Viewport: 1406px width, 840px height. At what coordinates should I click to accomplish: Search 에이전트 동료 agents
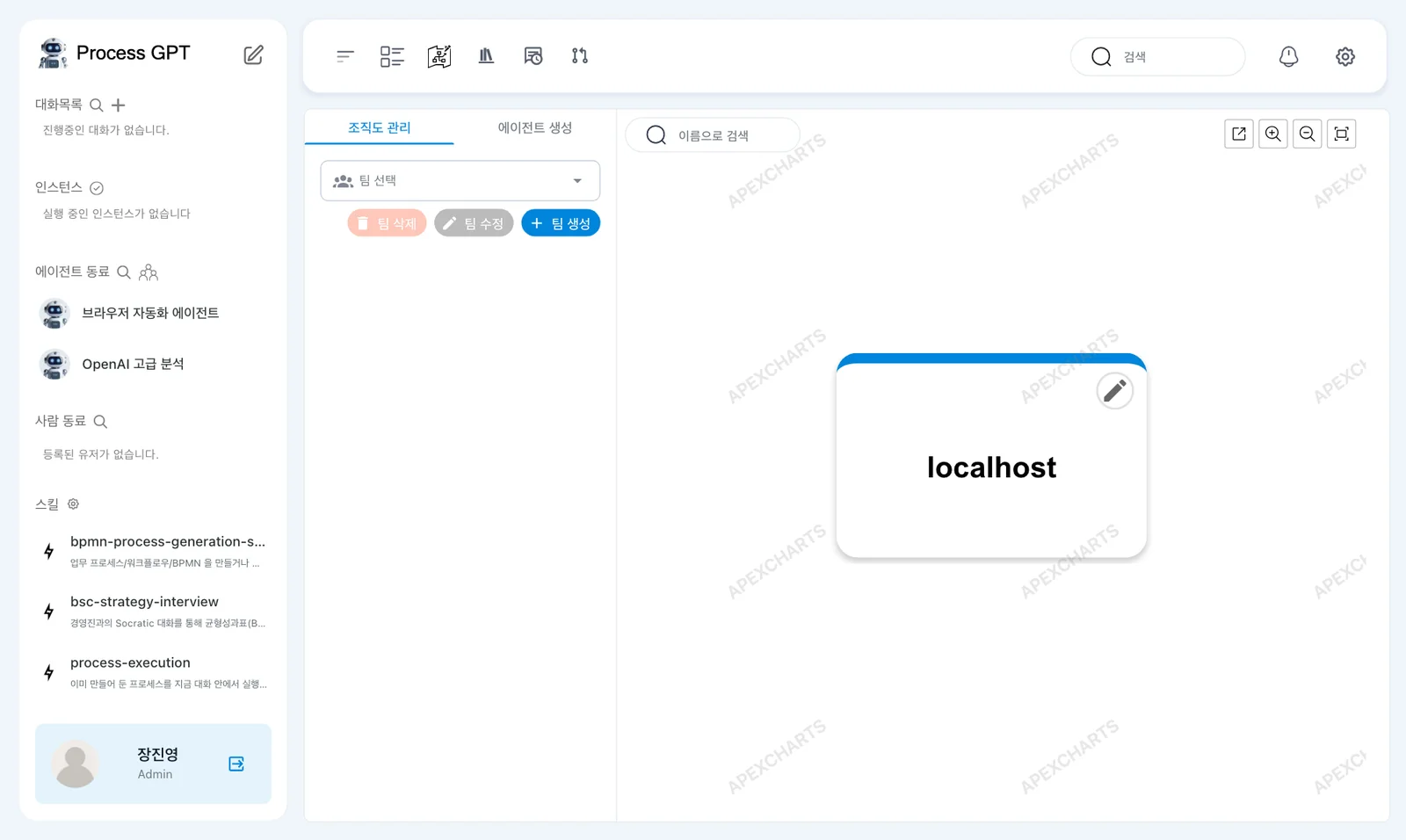[124, 272]
